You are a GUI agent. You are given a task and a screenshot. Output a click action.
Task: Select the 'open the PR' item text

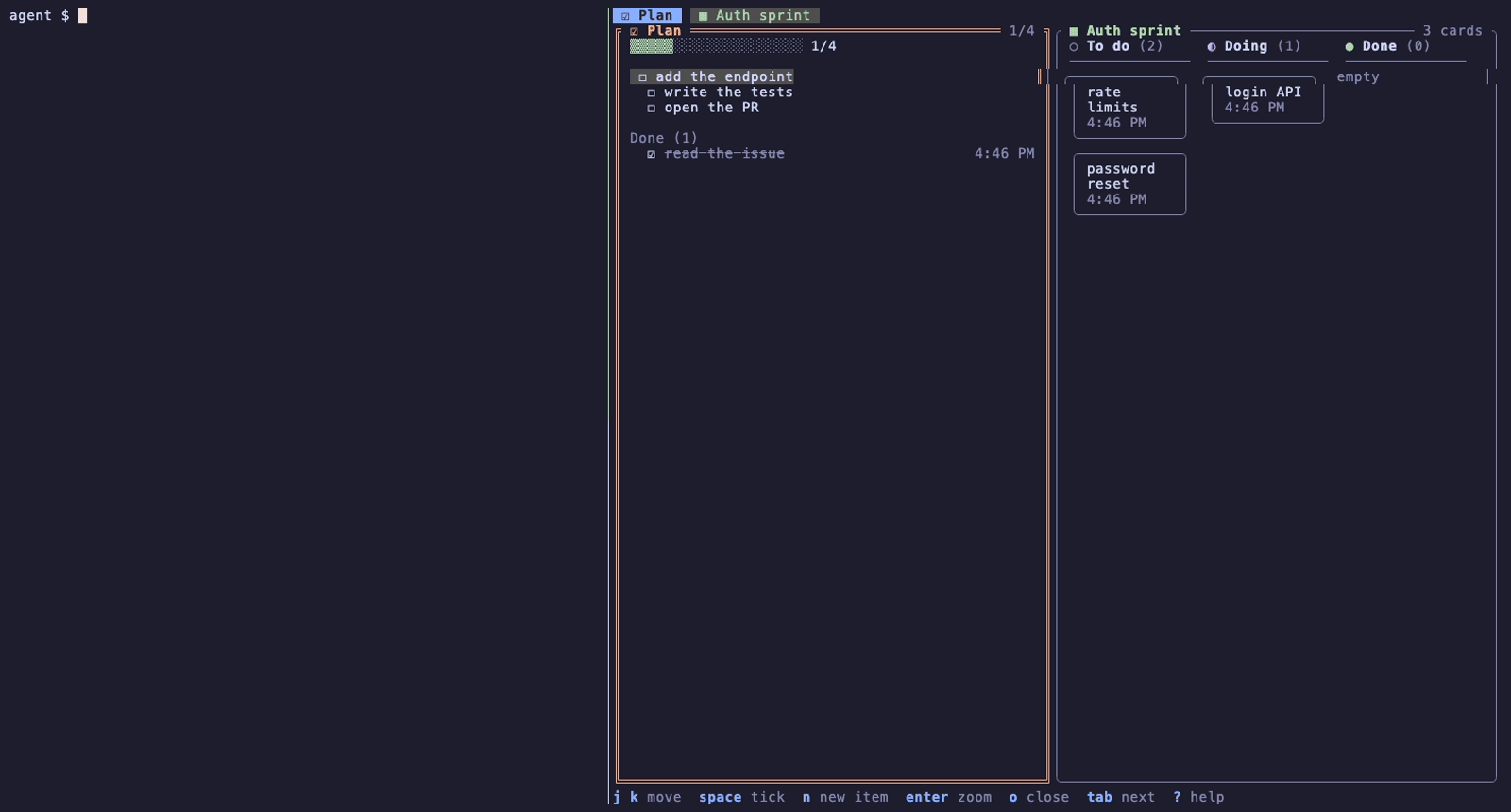click(x=711, y=108)
